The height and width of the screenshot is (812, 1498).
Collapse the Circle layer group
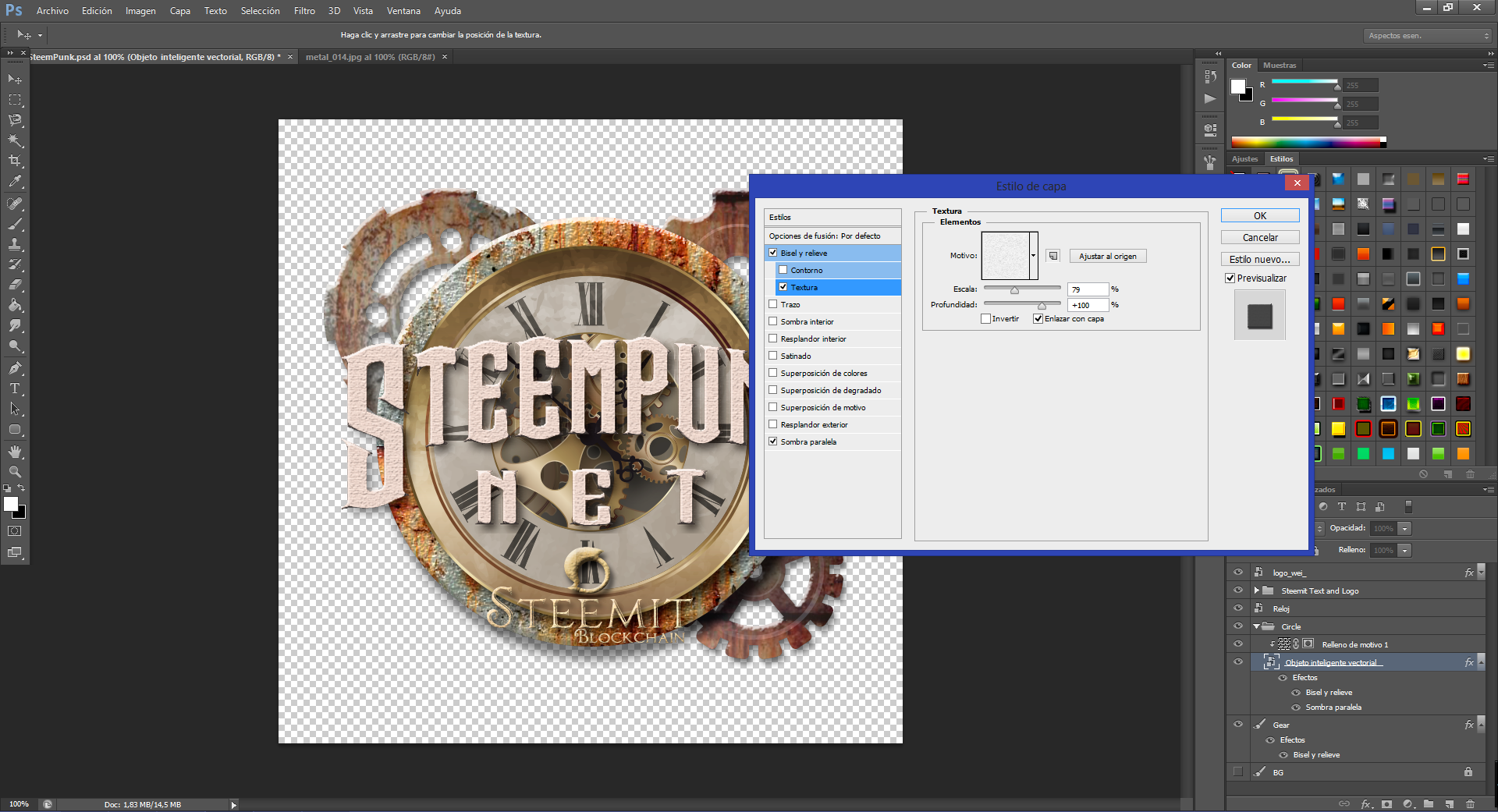pyautogui.click(x=1256, y=626)
